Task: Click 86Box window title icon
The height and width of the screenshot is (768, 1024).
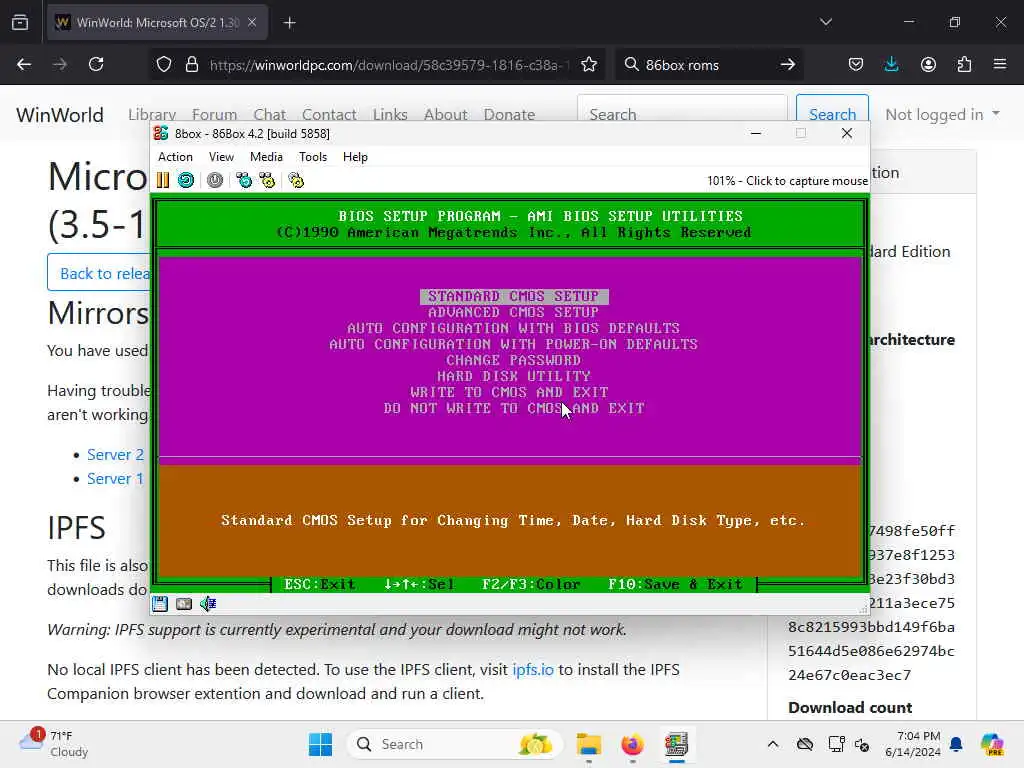Action: click(x=161, y=133)
